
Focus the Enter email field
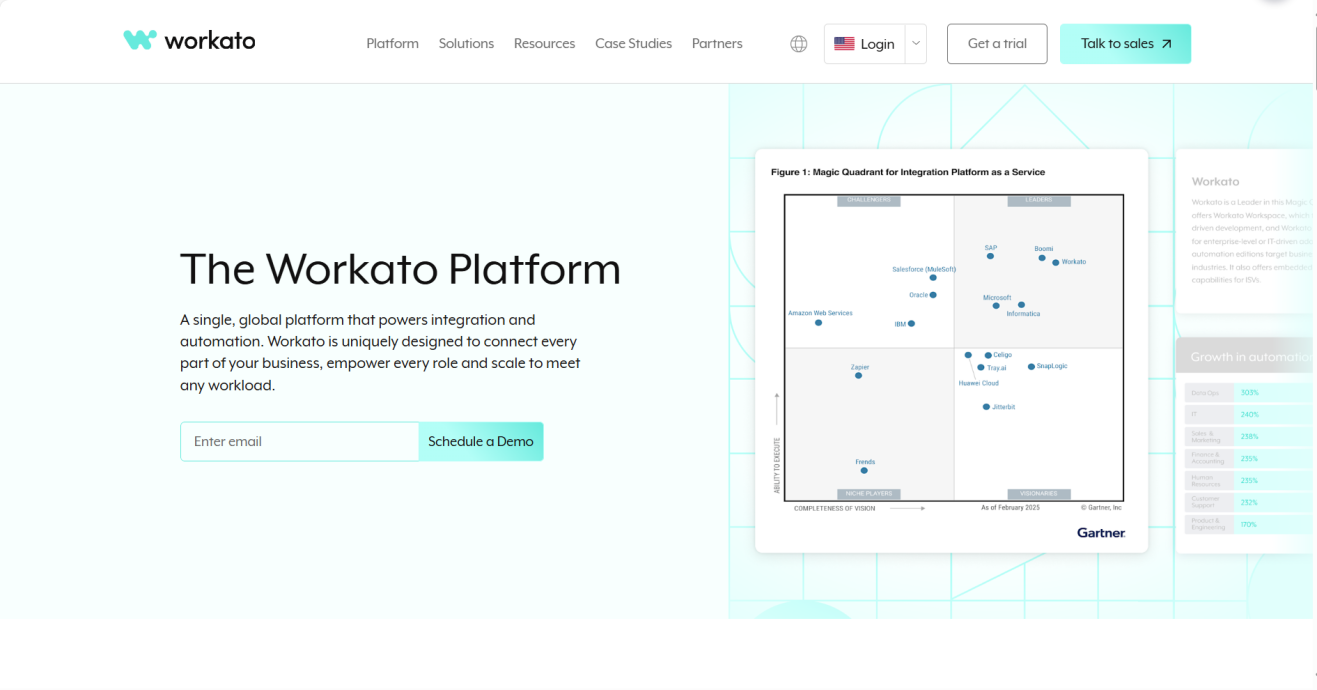(x=299, y=441)
